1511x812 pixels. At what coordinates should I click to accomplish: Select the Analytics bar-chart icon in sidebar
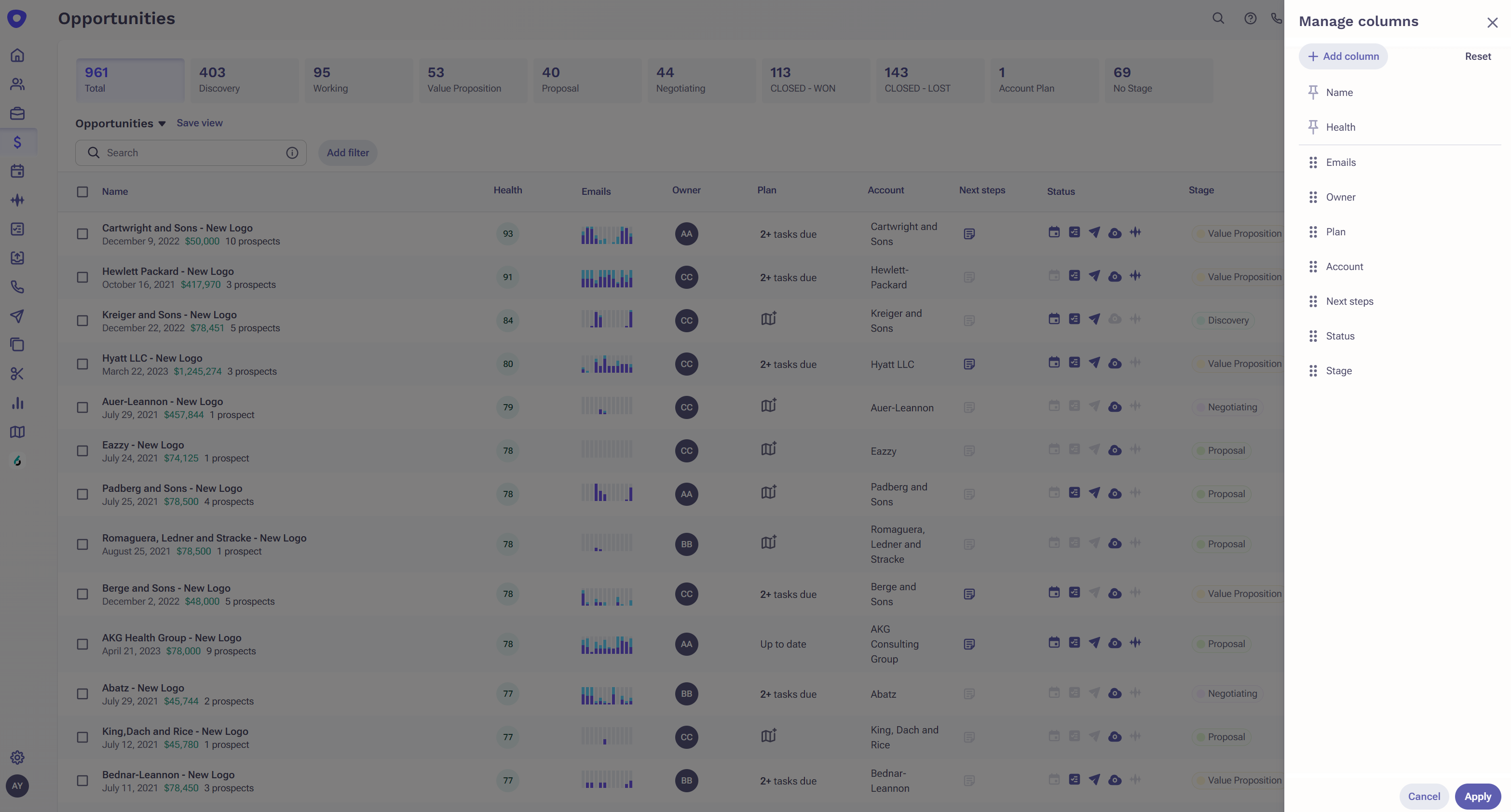pos(17,404)
